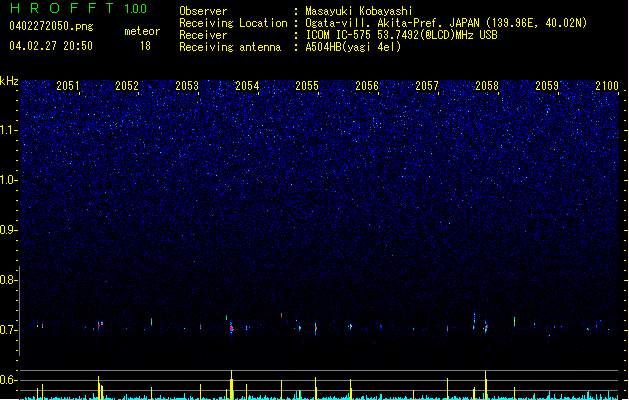Click the 2058 time axis marker

pyautogui.click(x=487, y=86)
